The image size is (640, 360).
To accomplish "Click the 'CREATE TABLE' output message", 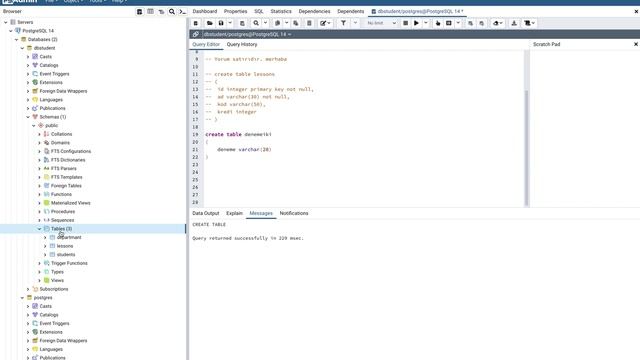I will tap(209, 225).
